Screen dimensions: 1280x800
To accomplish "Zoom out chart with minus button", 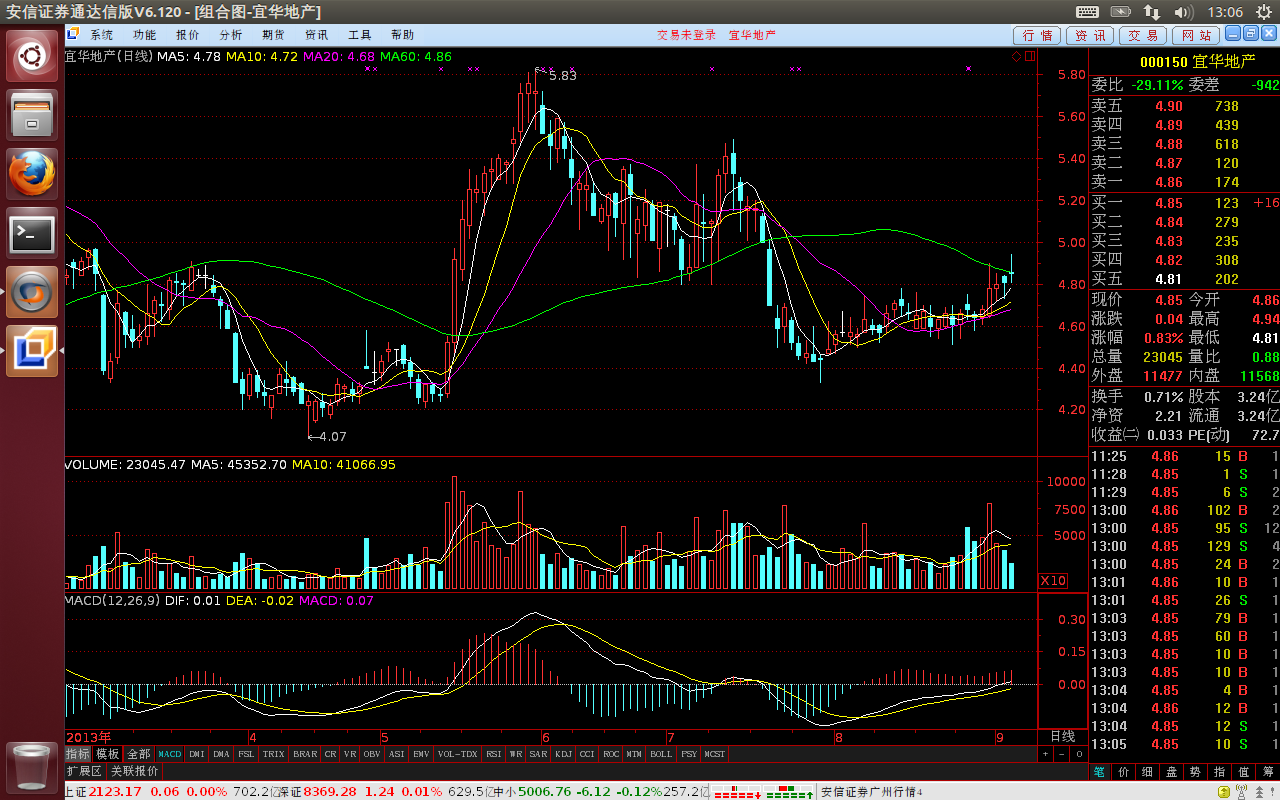I will (1062, 754).
